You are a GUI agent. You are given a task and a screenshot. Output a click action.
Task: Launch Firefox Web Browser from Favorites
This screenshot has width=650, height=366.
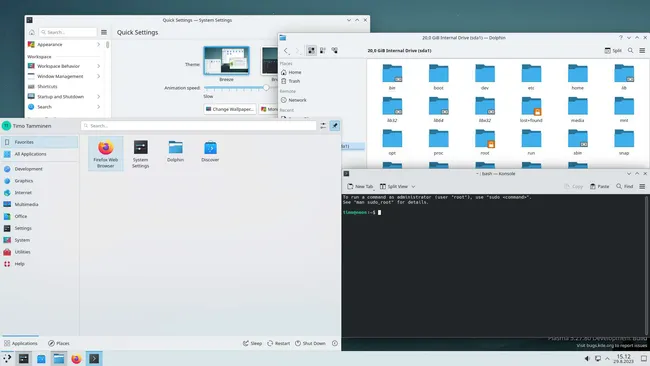[x=106, y=154]
